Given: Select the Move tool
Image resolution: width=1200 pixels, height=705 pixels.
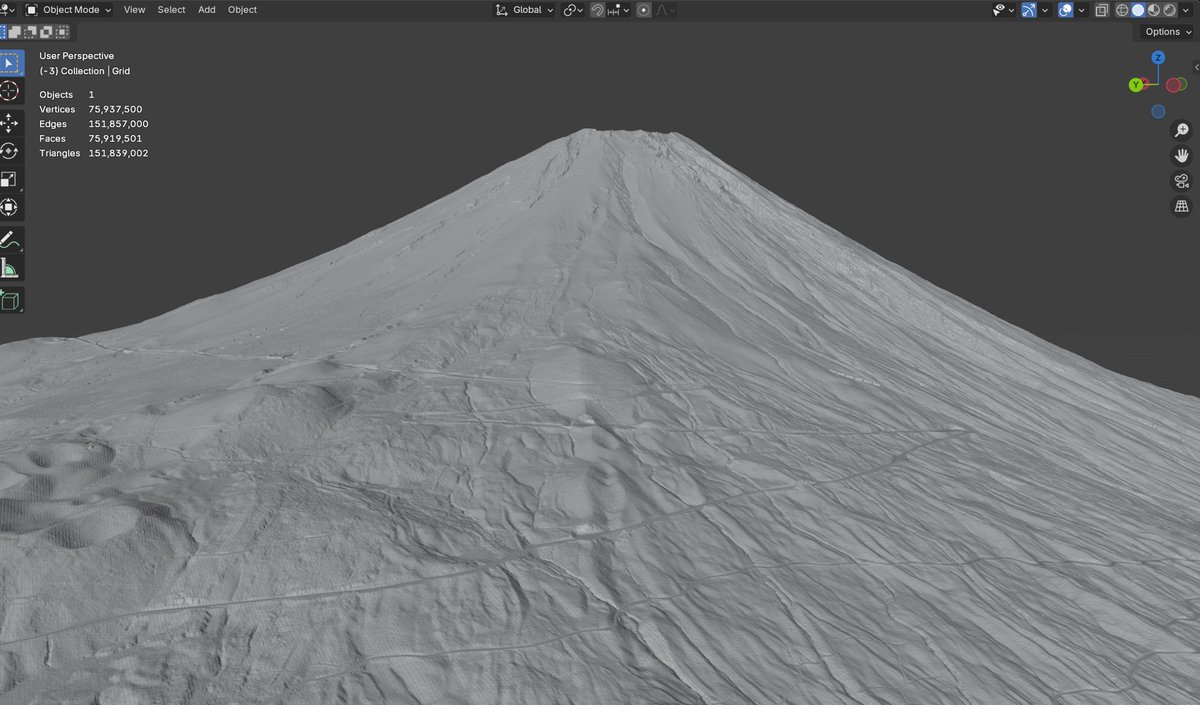Looking at the screenshot, I should pyautogui.click(x=10, y=123).
